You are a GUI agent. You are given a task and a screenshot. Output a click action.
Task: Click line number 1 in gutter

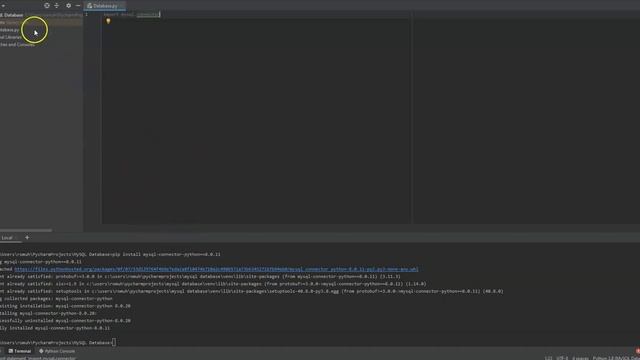coord(86,14)
